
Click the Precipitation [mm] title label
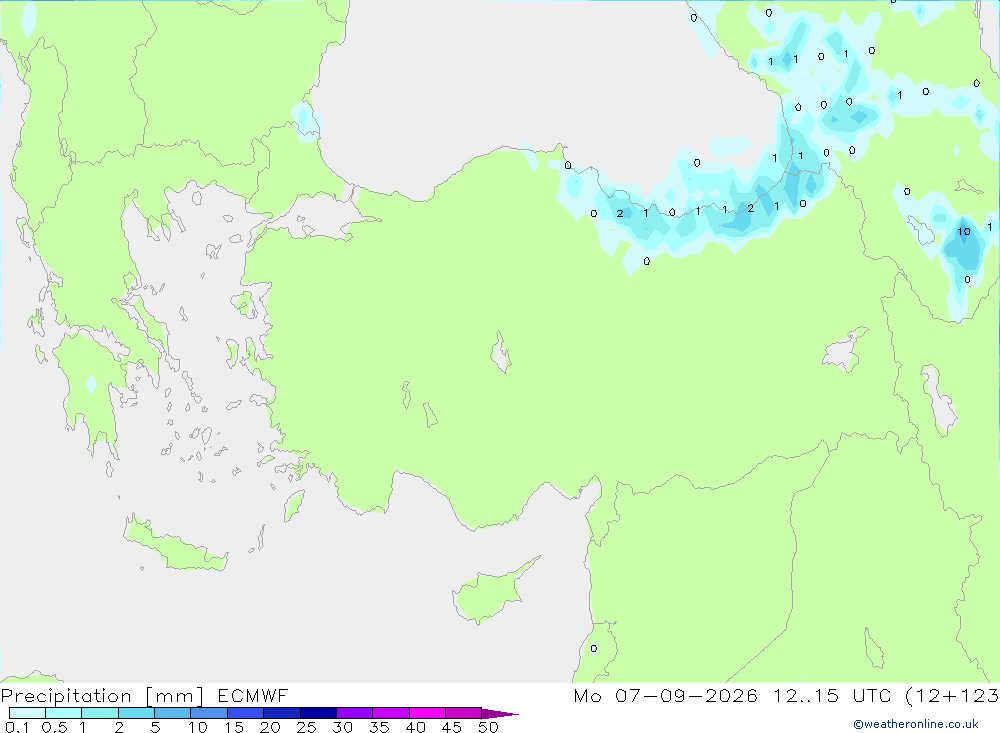(x=102, y=695)
